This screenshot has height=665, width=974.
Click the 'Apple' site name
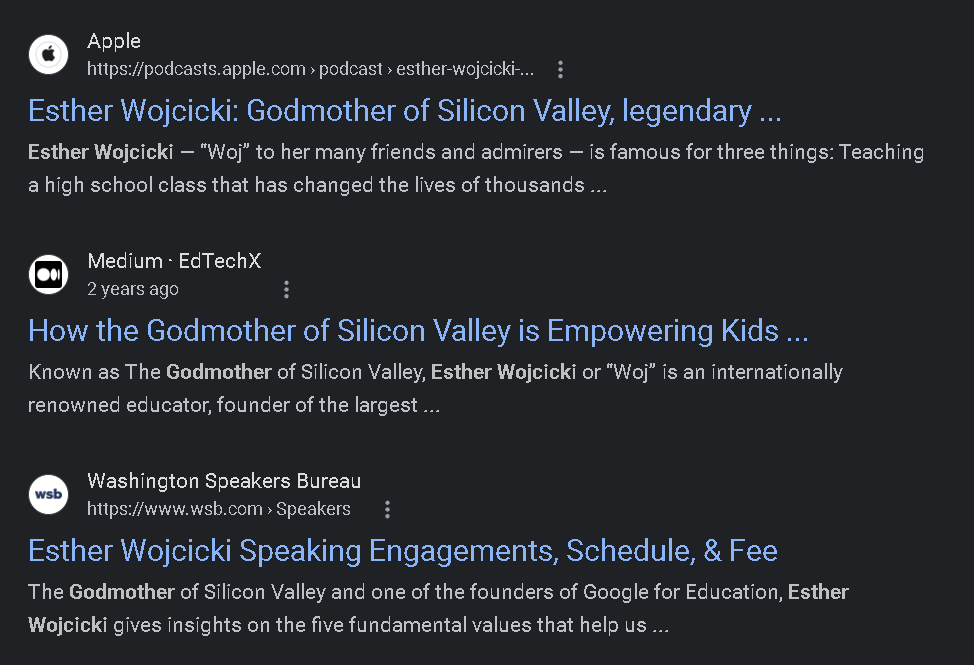pos(114,41)
